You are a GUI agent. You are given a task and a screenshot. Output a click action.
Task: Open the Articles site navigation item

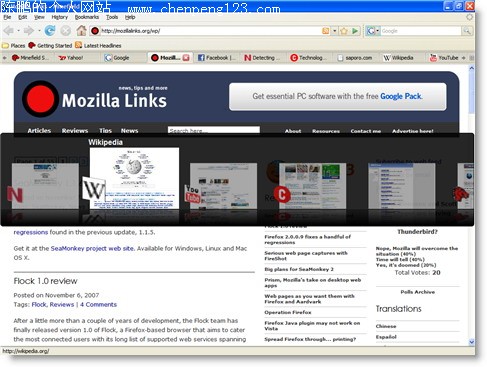tap(39, 130)
